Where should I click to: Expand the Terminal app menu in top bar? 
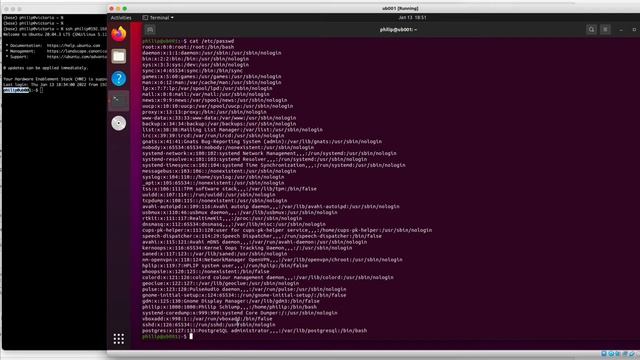[158, 18]
